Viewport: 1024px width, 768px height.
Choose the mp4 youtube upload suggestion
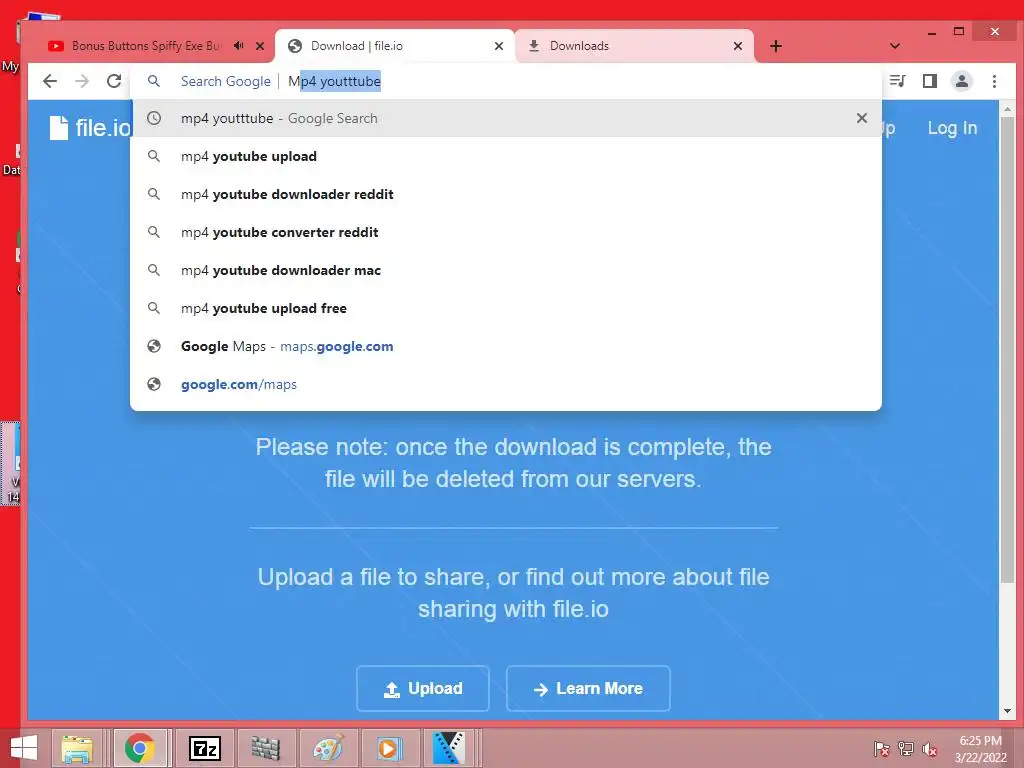(505, 156)
